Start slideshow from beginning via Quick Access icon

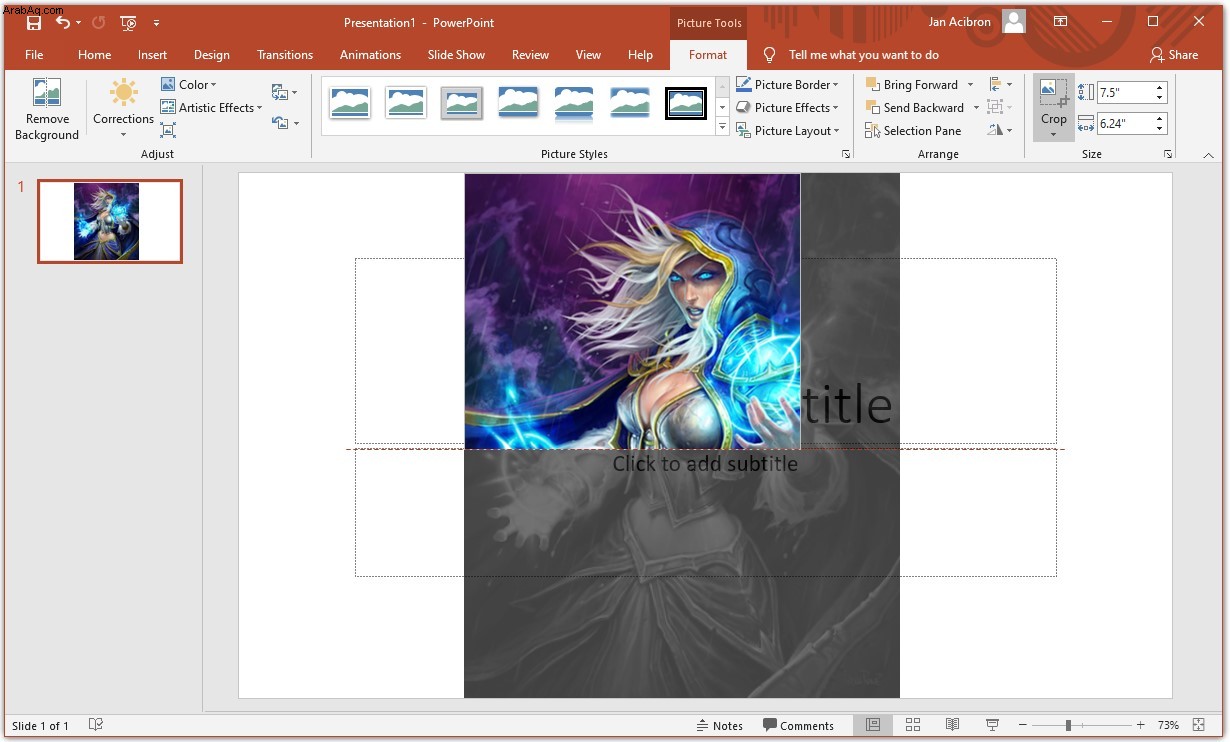click(x=128, y=22)
